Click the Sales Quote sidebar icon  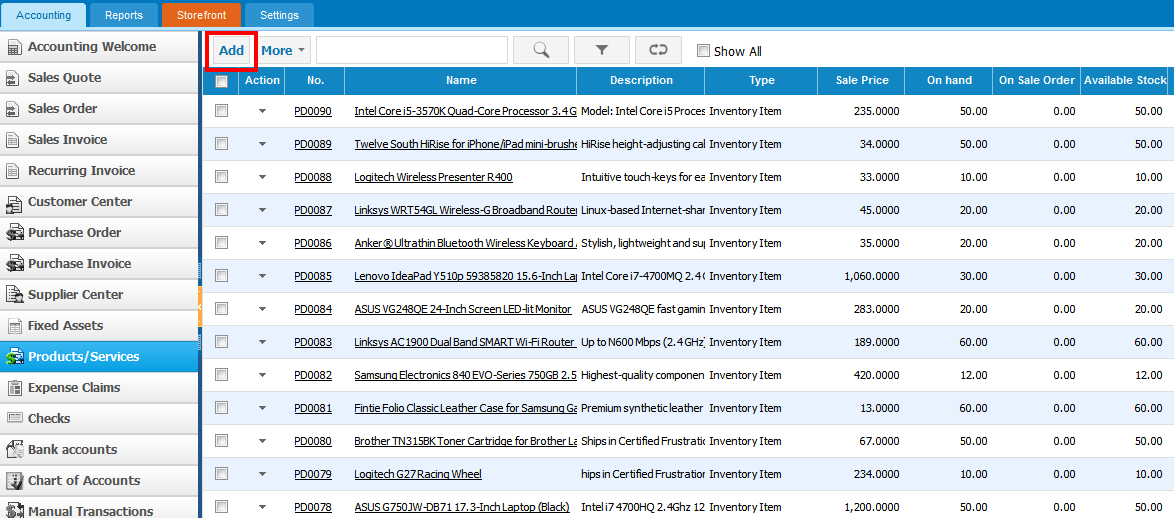14,79
